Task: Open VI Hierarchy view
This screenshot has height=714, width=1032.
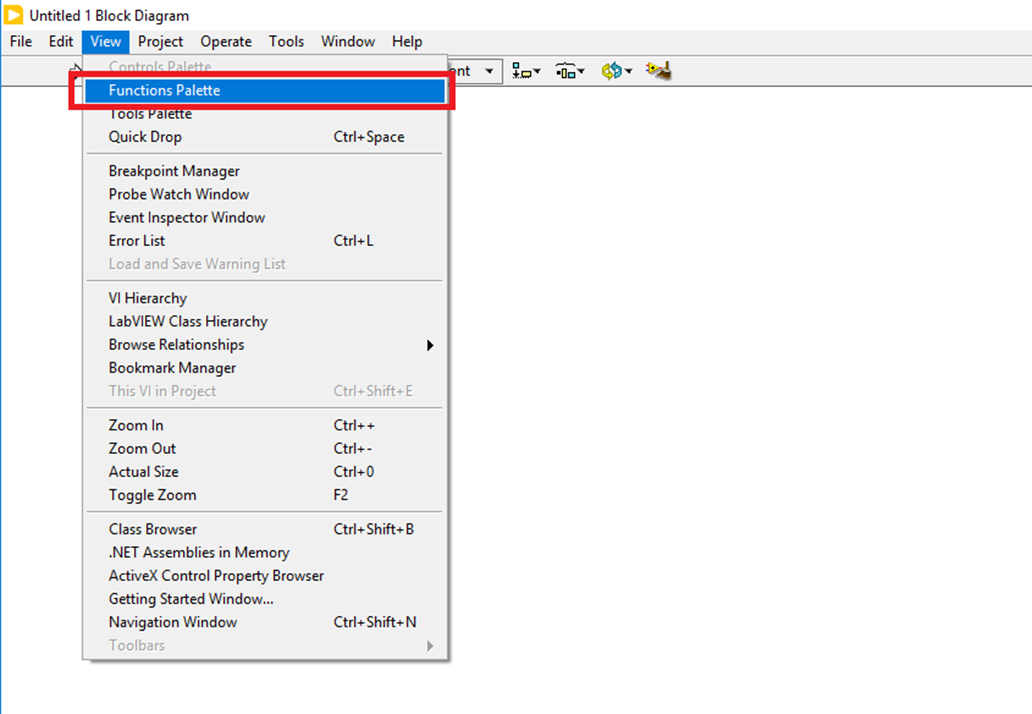Action: (x=147, y=298)
